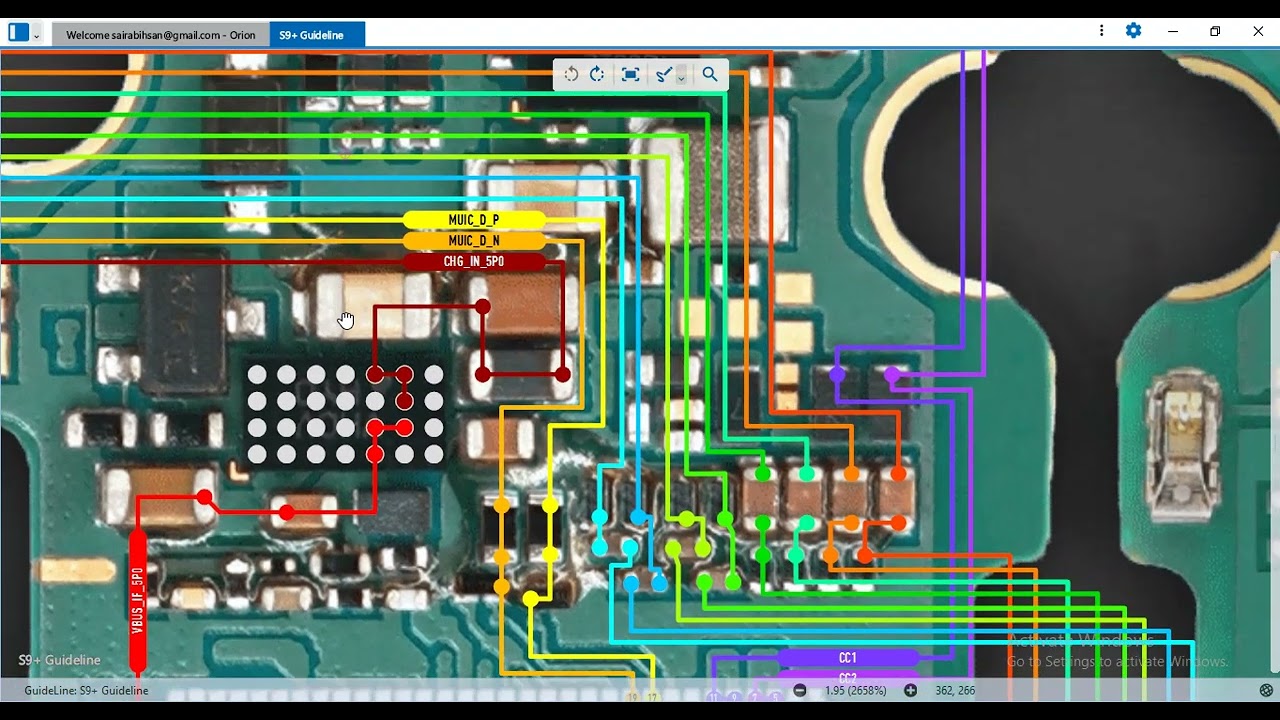Click the zoom value 1.95 (2658%)
Screen dimensions: 1280x720
click(855, 690)
